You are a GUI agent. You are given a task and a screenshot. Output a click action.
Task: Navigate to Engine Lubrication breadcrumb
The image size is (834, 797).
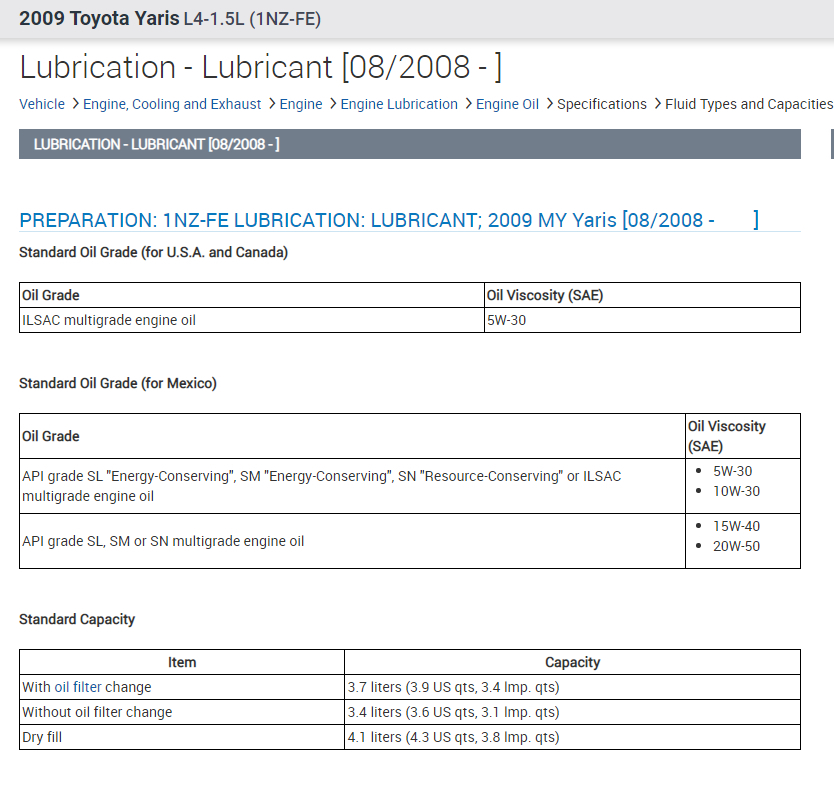399,104
